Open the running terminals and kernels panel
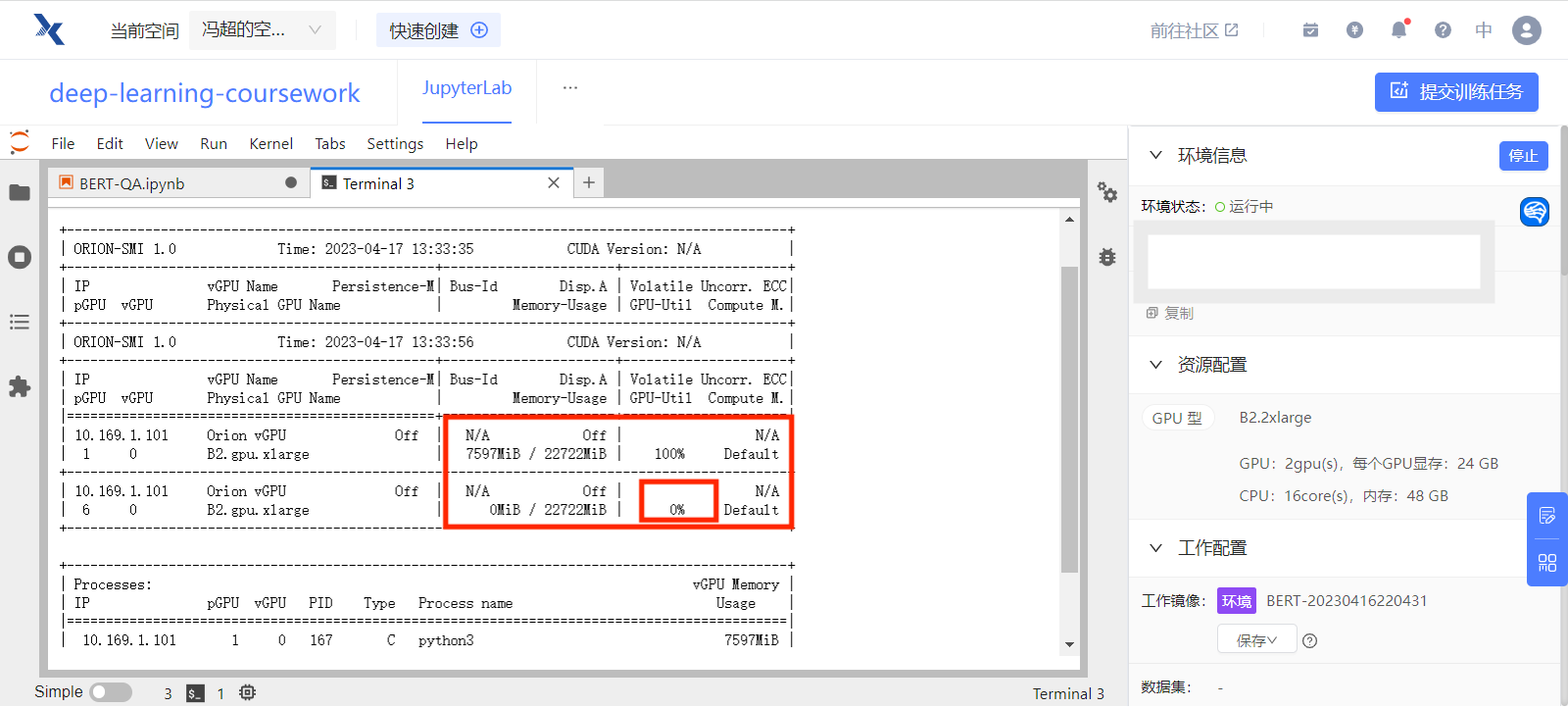 coord(20,258)
